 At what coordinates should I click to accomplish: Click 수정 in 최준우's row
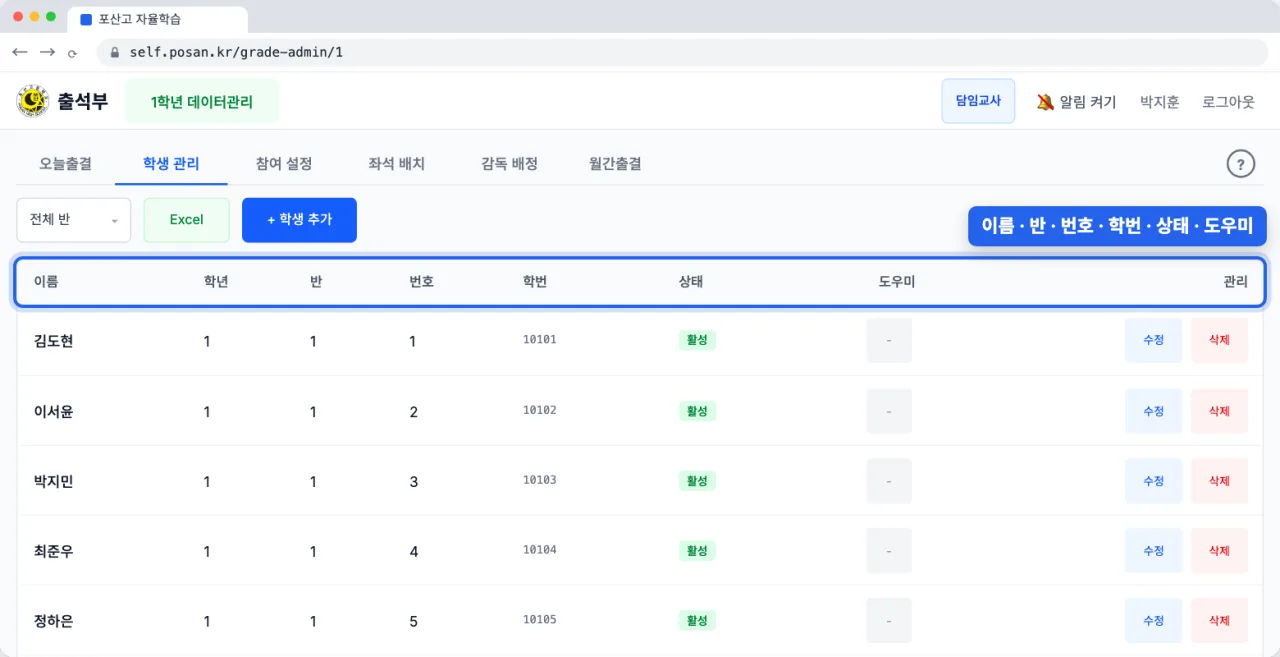click(1153, 550)
